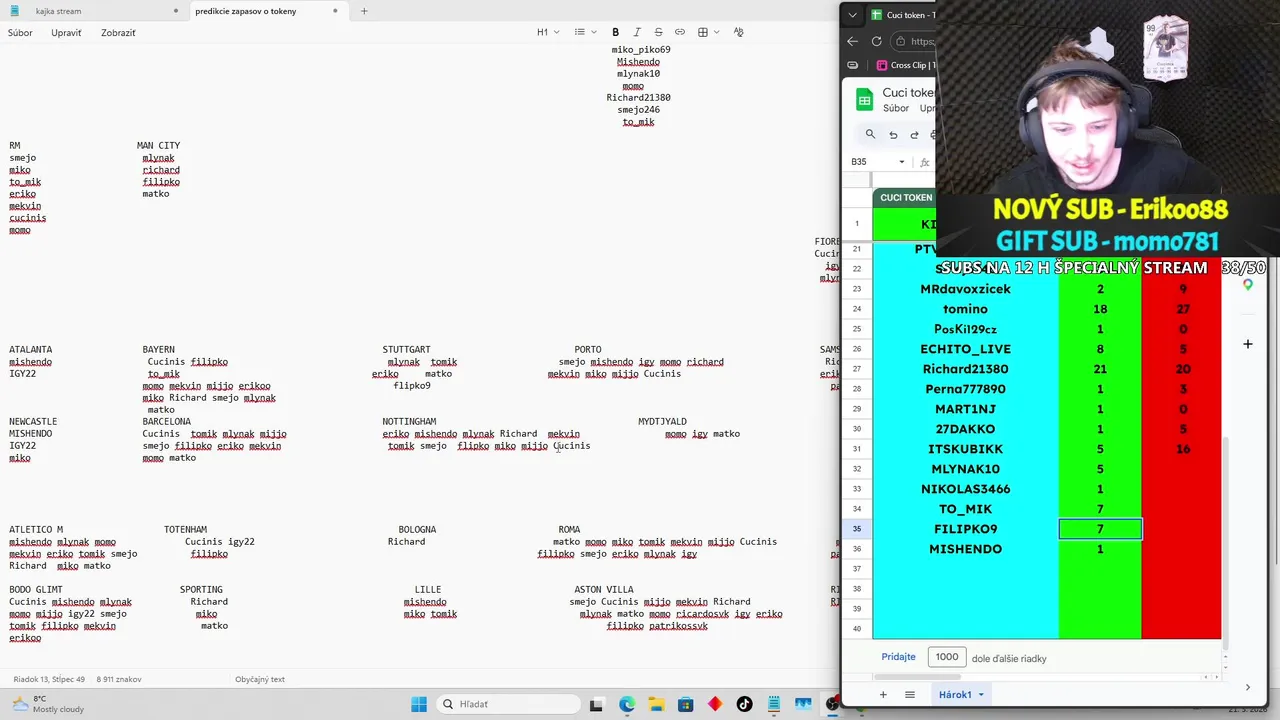Search the menus in Google Sheets
The width and height of the screenshot is (1280, 720).
click(870, 134)
